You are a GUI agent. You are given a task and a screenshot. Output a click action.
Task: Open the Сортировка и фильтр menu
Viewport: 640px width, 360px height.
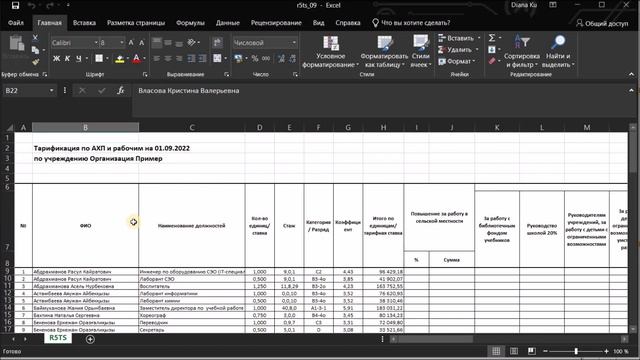[x=522, y=51]
